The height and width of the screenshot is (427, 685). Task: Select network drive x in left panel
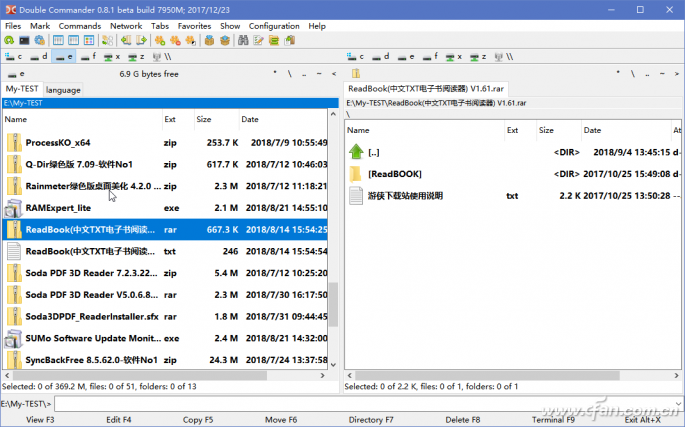click(x=113, y=57)
